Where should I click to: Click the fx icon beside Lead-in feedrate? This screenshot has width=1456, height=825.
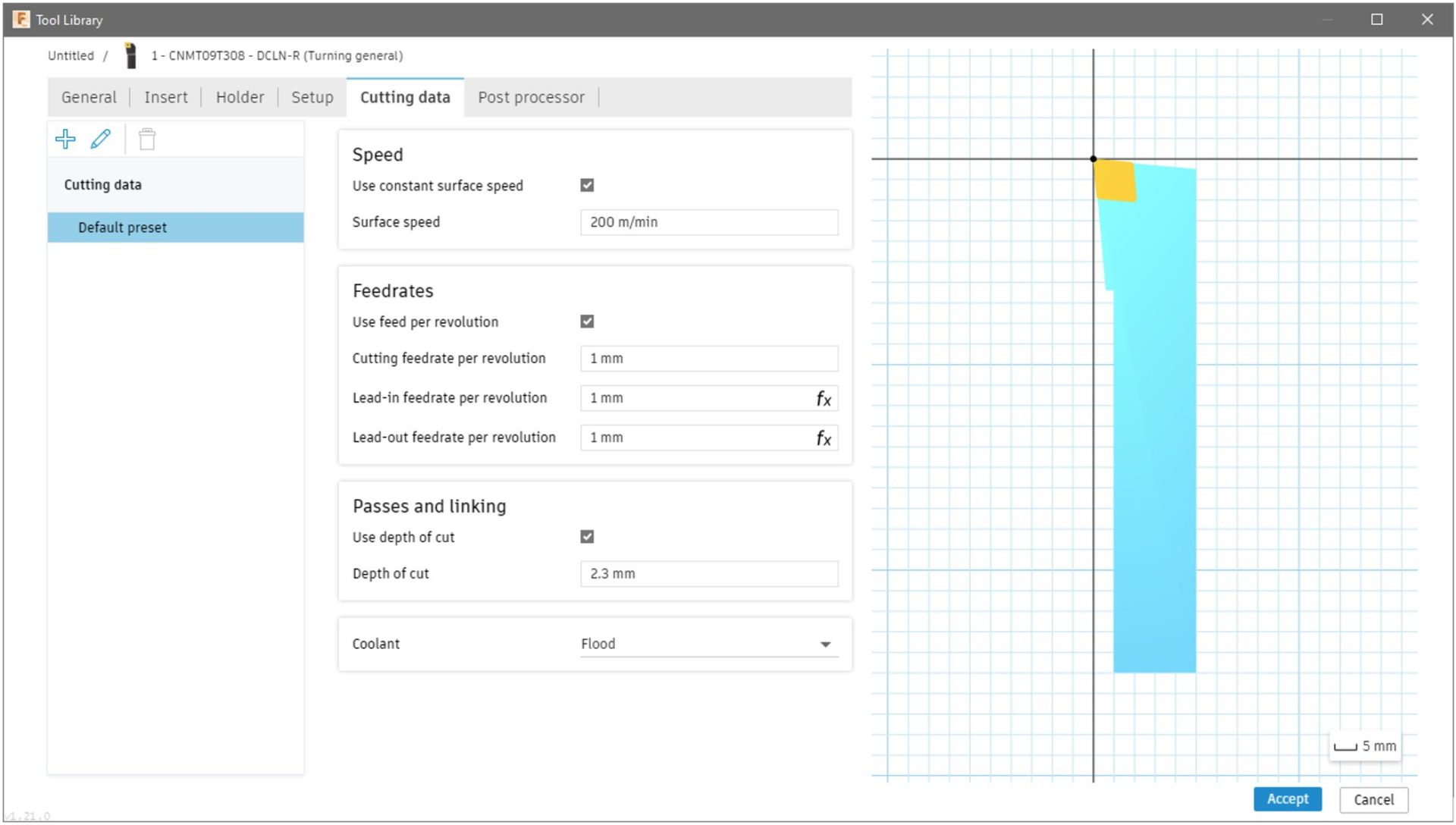823,399
